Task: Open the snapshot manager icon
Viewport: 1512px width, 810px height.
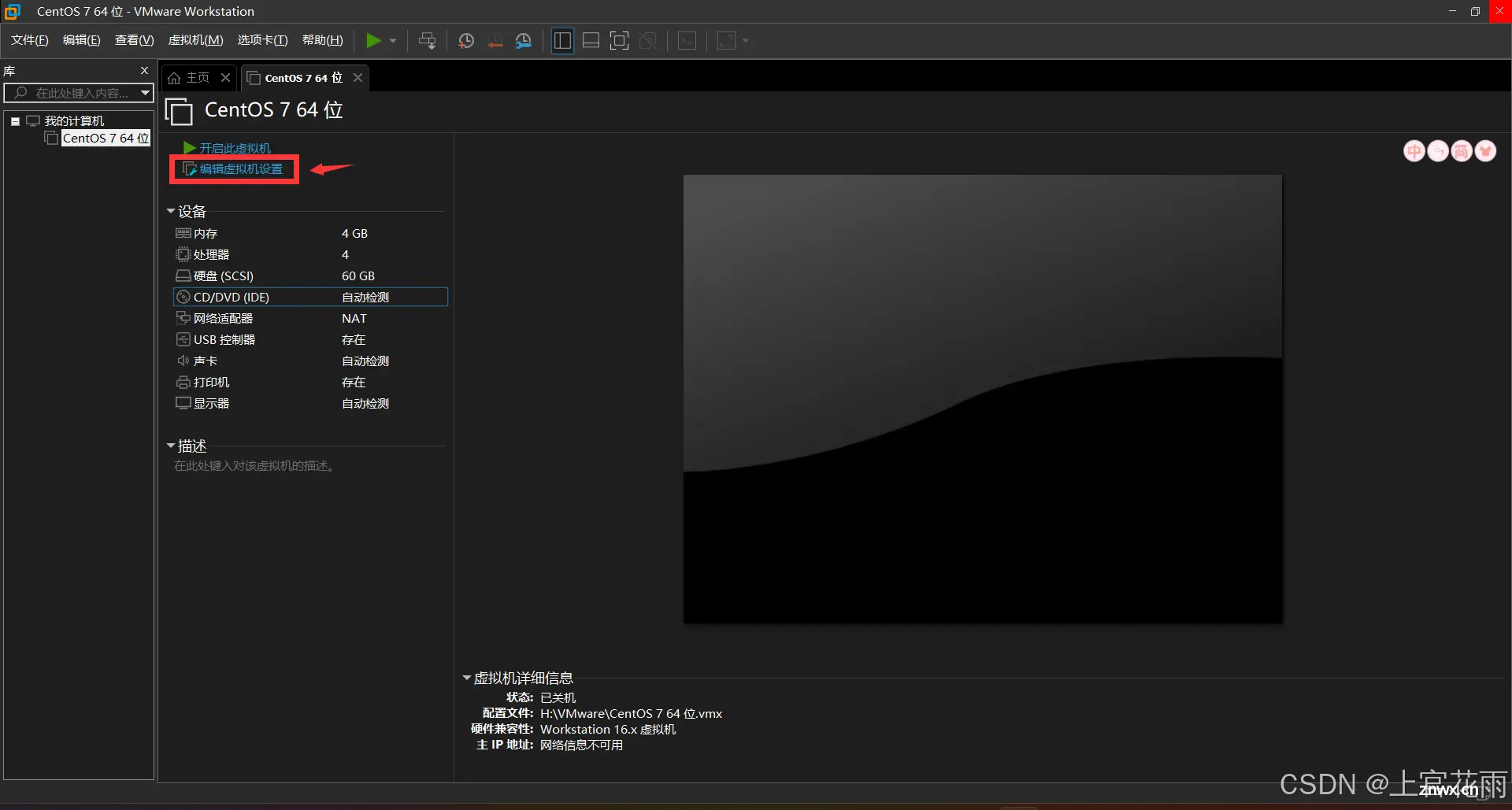Action: coord(524,41)
